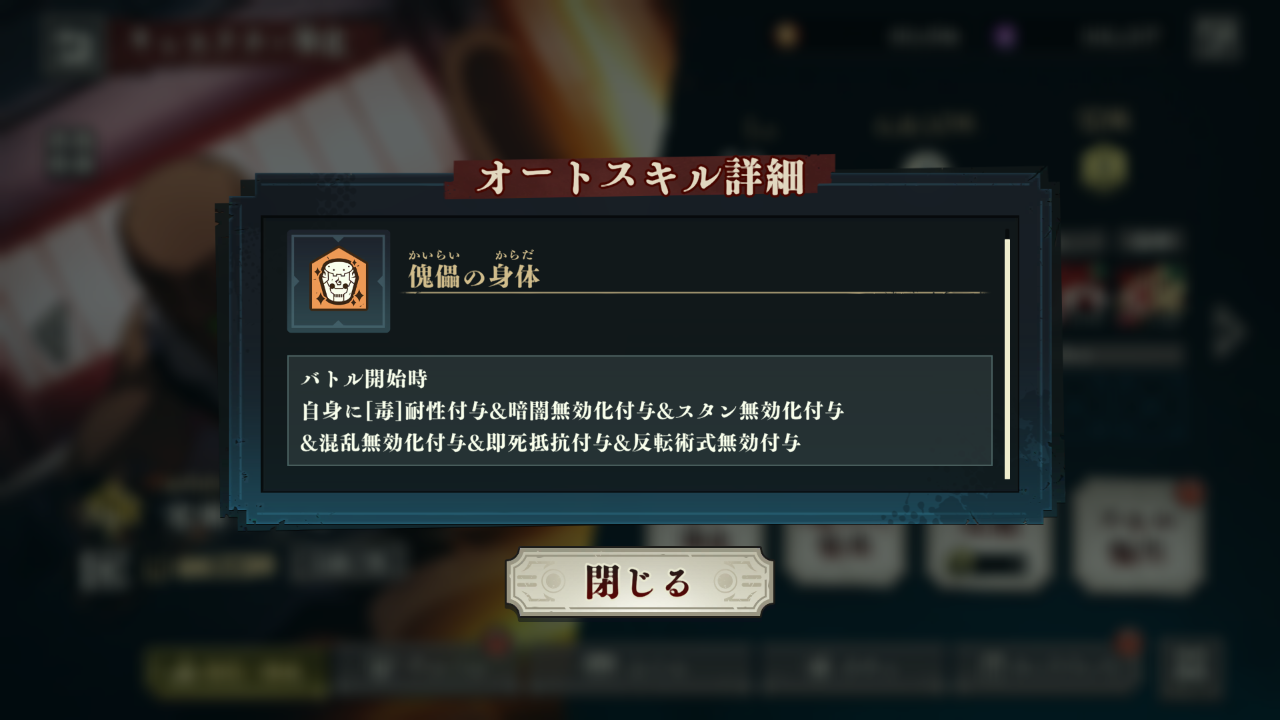Click the blurred red character title banner
The height and width of the screenshot is (720, 1280).
[240, 43]
